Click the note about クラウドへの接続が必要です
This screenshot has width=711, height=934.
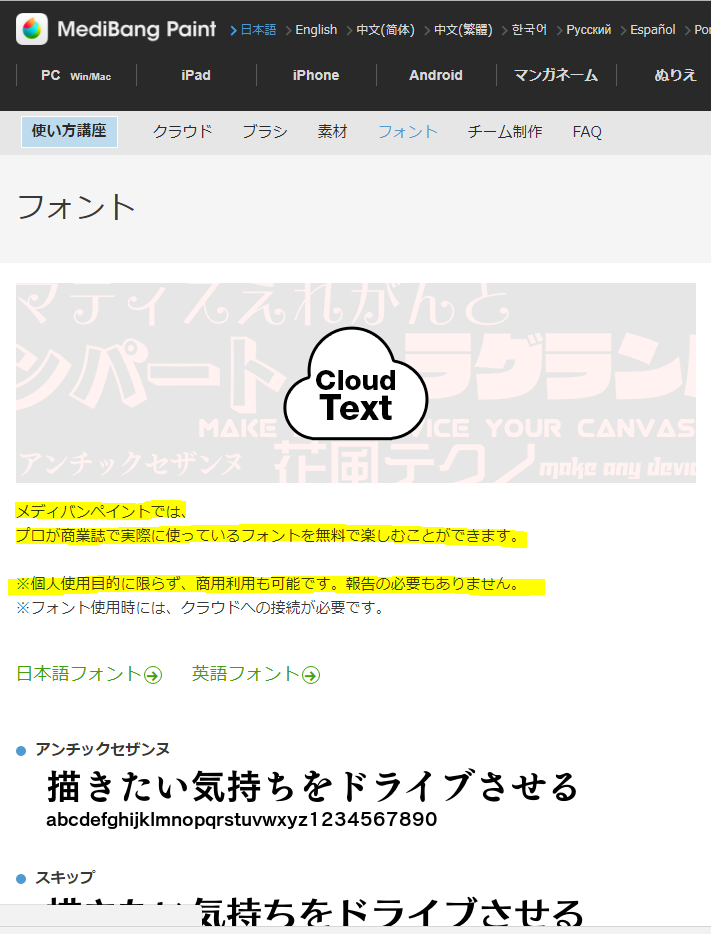click(201, 608)
